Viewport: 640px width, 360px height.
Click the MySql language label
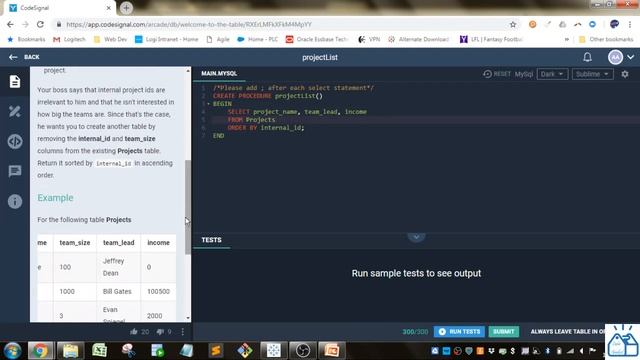524,74
